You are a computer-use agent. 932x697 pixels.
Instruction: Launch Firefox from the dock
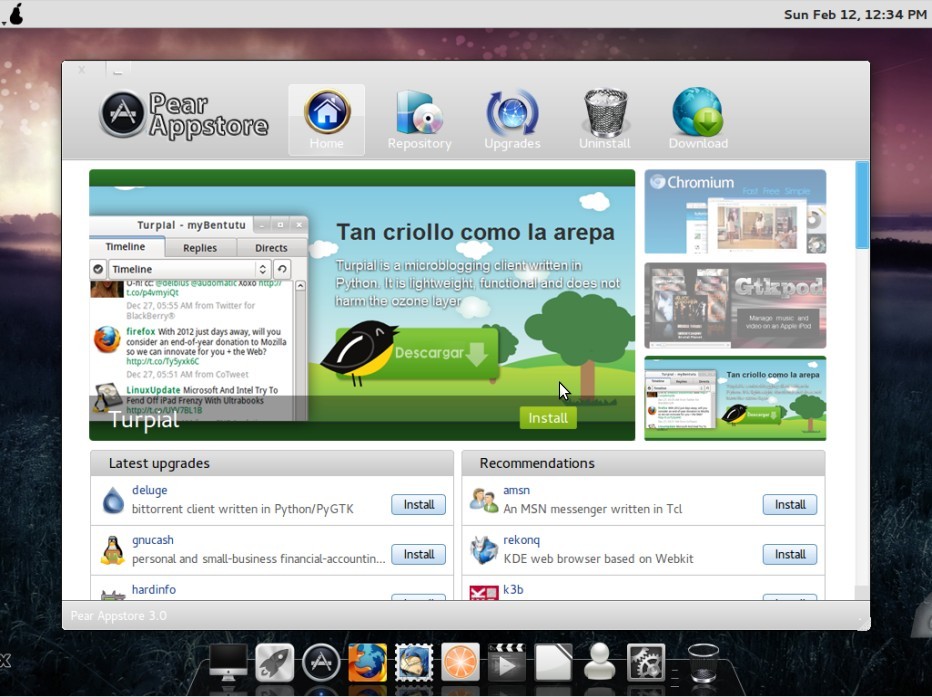click(367, 662)
